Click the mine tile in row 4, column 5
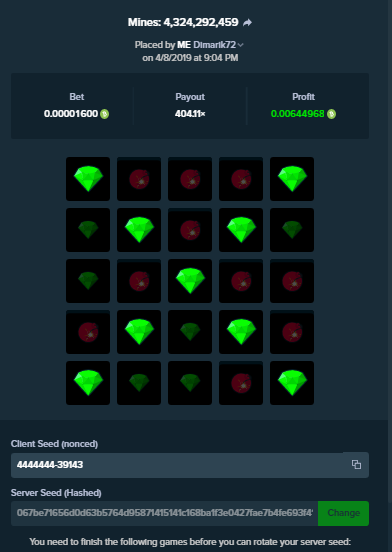The height and width of the screenshot is (552, 392). [x=292, y=332]
